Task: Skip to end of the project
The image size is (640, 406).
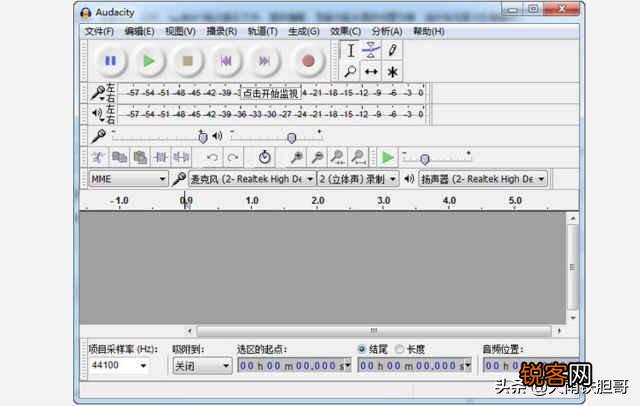Action: click(264, 61)
